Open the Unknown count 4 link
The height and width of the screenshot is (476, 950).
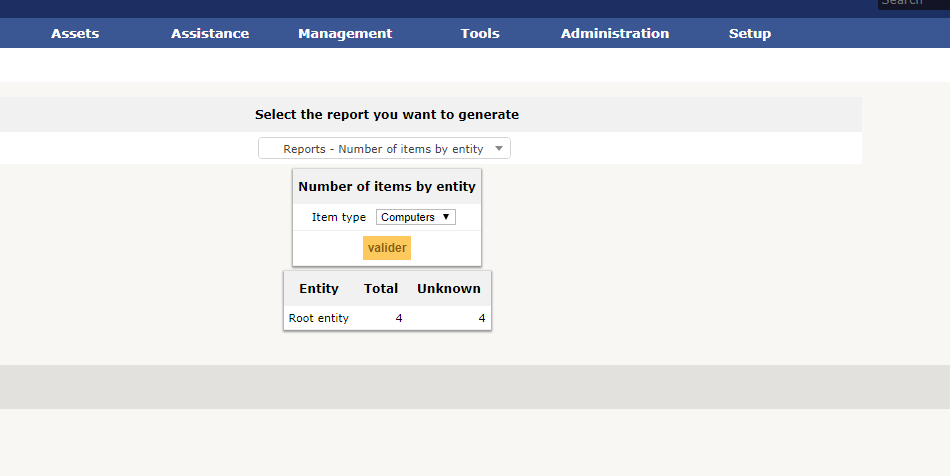tap(481, 318)
